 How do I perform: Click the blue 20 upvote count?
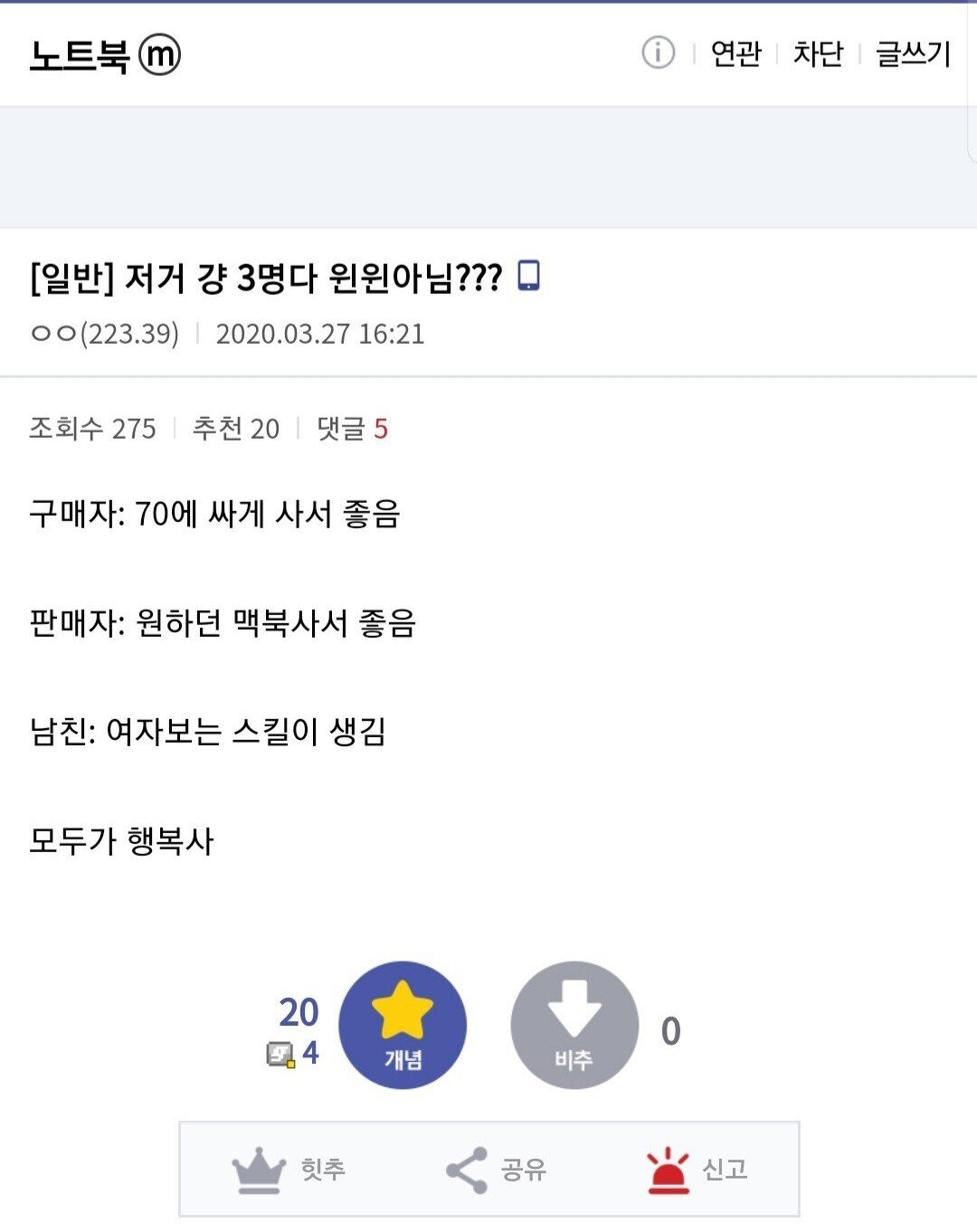point(299,1012)
